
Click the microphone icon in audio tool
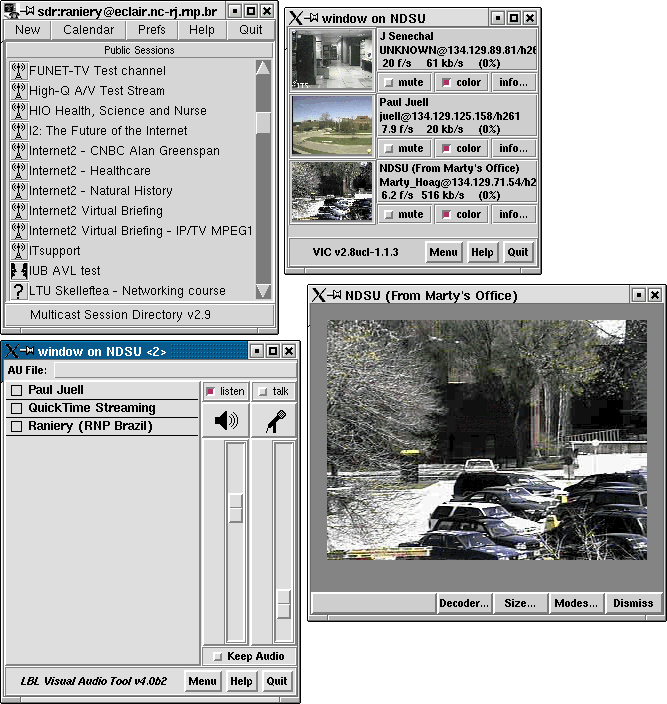[x=274, y=421]
